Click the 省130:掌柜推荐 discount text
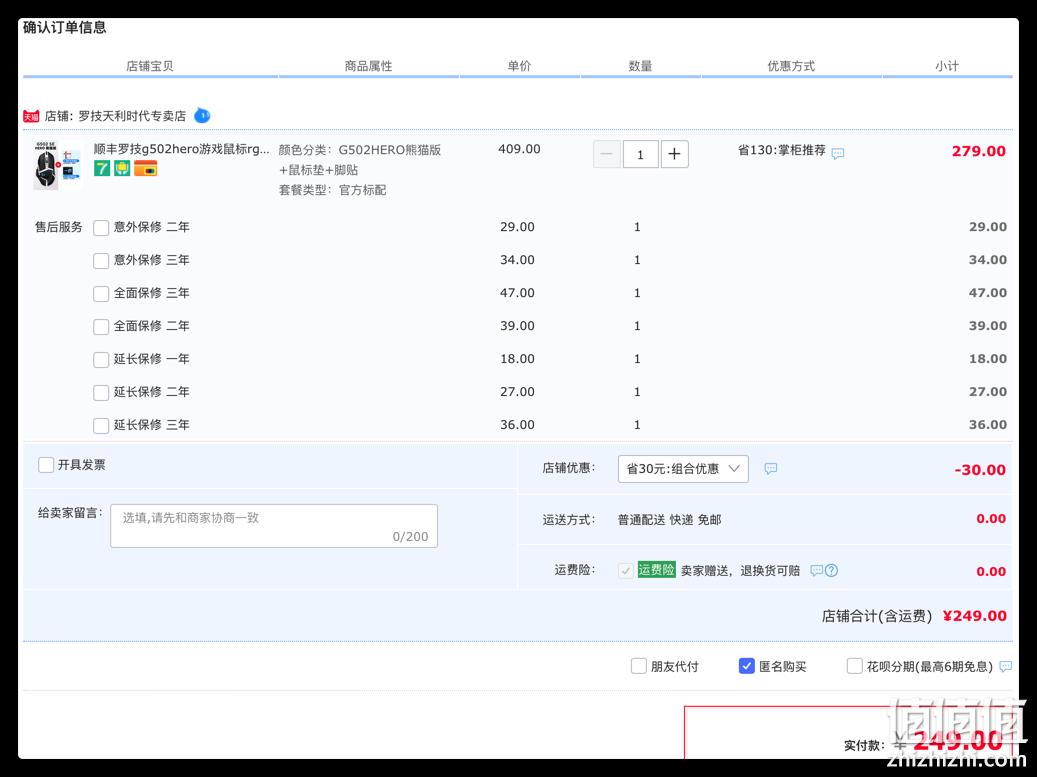The width and height of the screenshot is (1037, 777). (782, 151)
